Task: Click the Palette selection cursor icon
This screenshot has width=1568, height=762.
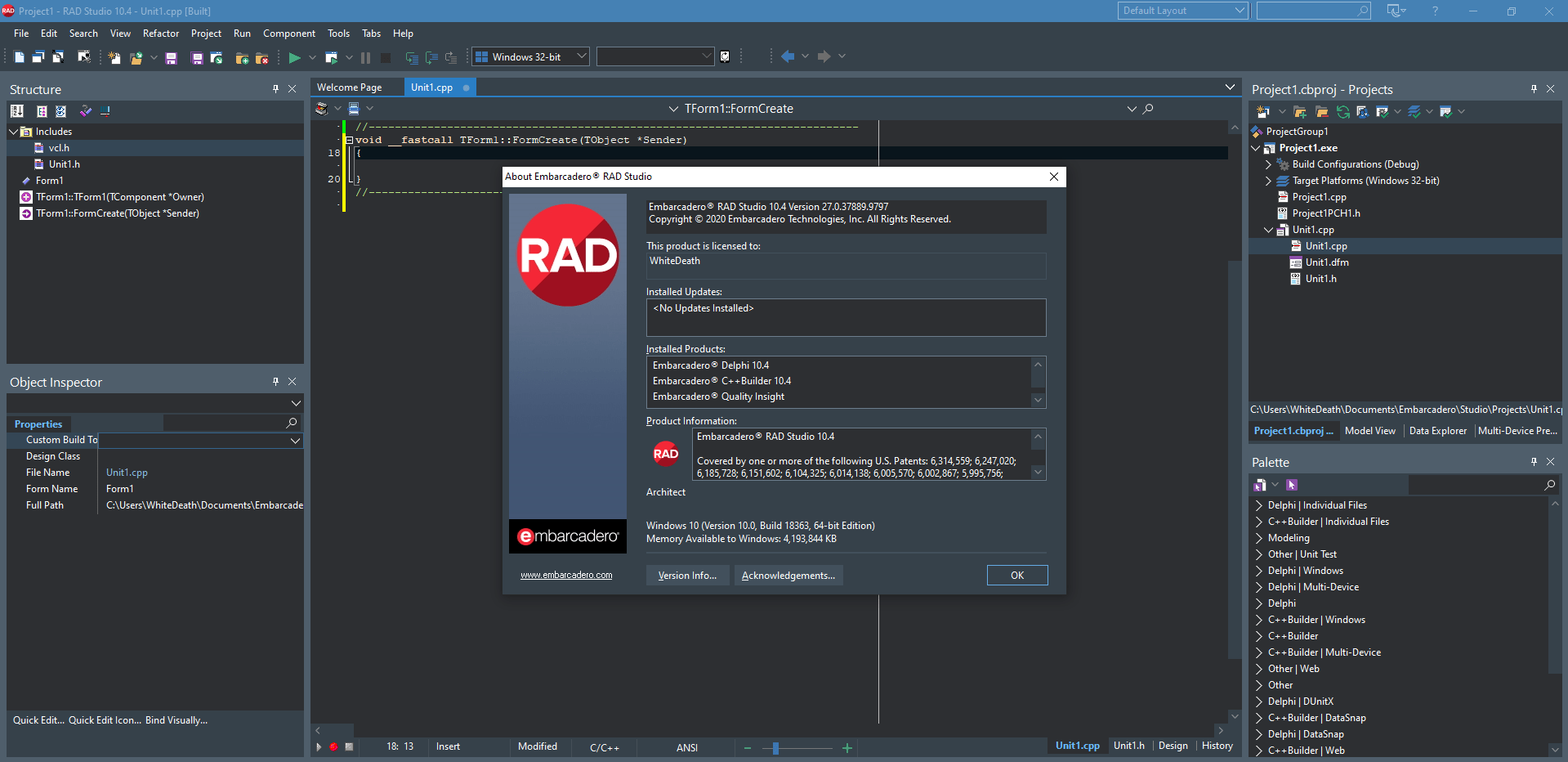Action: (x=1292, y=485)
